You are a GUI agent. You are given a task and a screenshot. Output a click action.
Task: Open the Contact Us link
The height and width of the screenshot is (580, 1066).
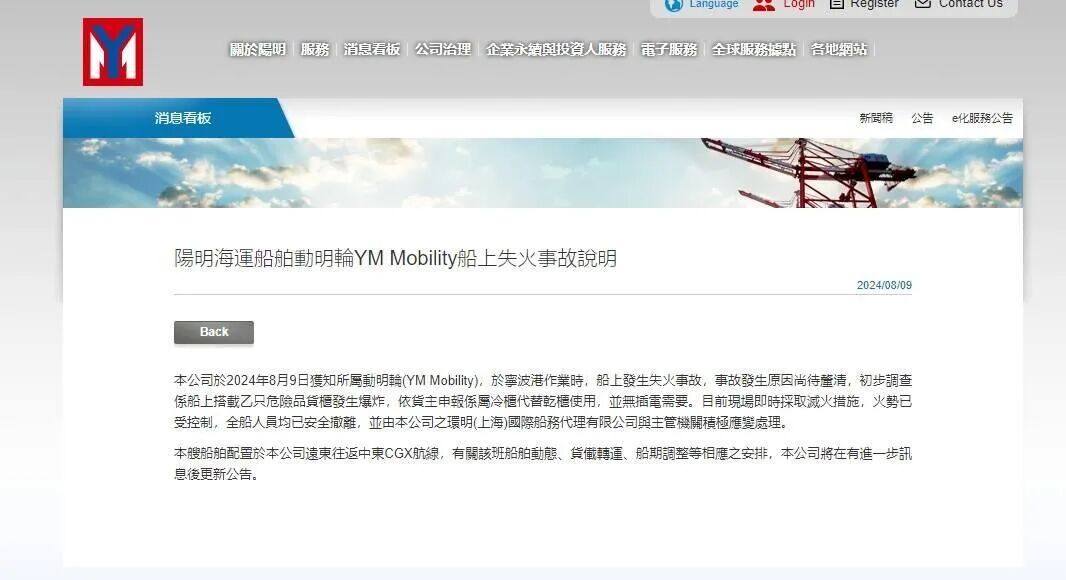[x=970, y=4]
